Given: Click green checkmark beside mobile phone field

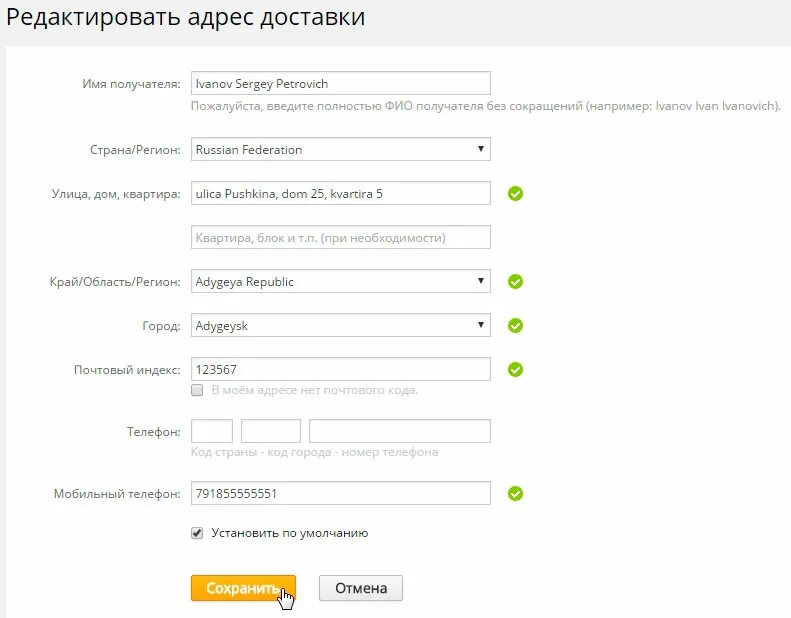Looking at the screenshot, I should [515, 494].
